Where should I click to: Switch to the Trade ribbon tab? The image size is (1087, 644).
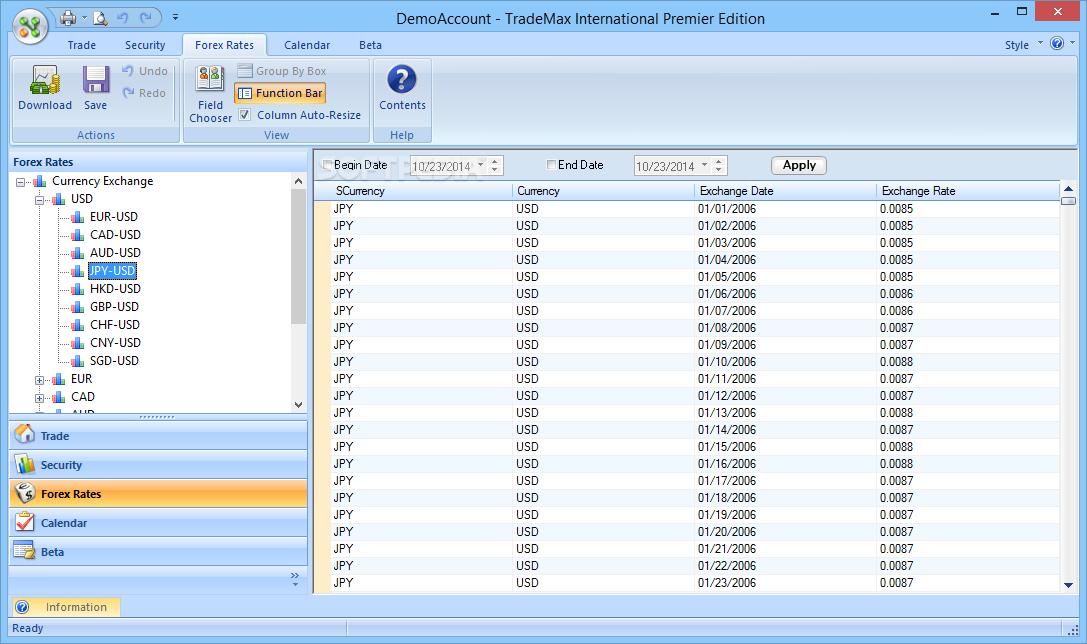tap(82, 45)
